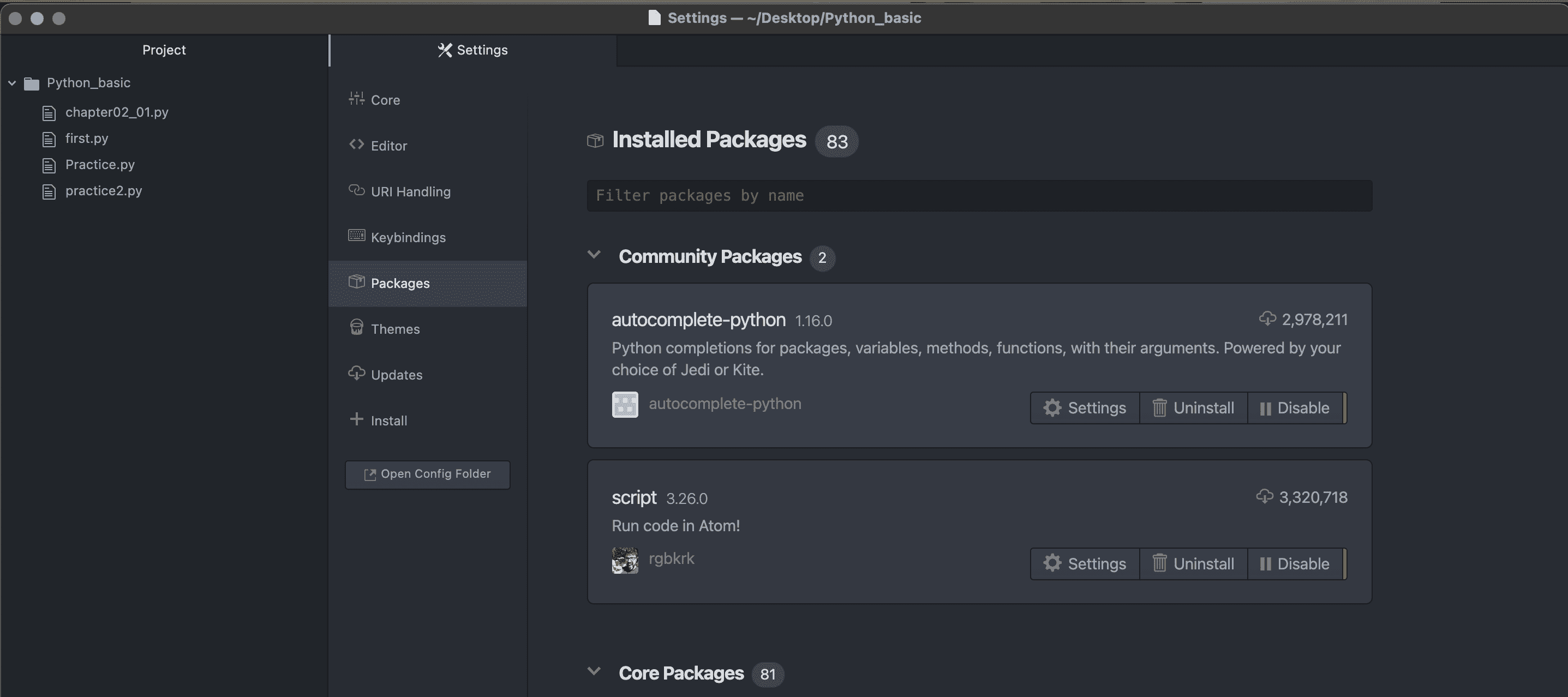Collapse the Community Packages section
Screen dimensions: 1568x697
coord(594,255)
